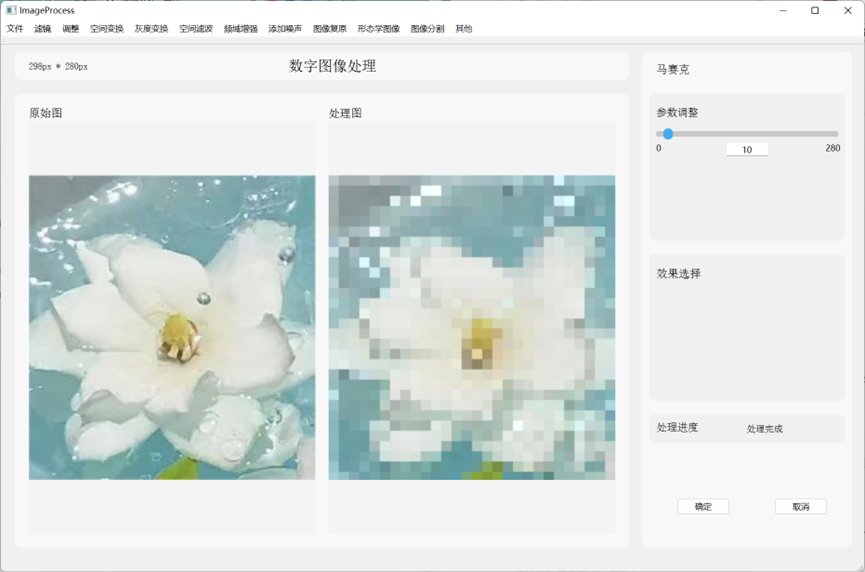
Task: Open the 调整 menu
Action: click(71, 29)
